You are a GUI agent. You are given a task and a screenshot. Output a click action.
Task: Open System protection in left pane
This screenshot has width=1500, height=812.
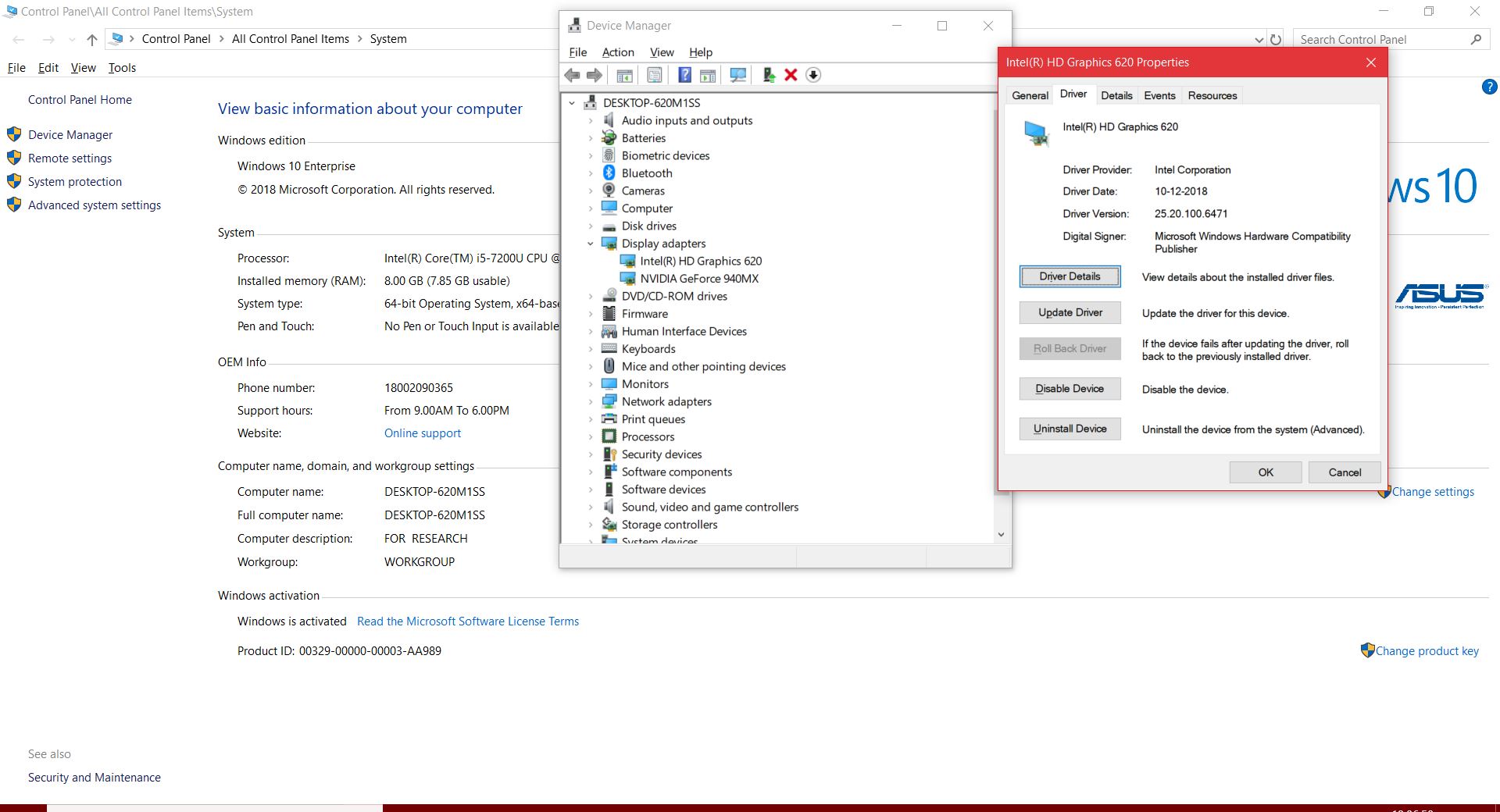75,182
